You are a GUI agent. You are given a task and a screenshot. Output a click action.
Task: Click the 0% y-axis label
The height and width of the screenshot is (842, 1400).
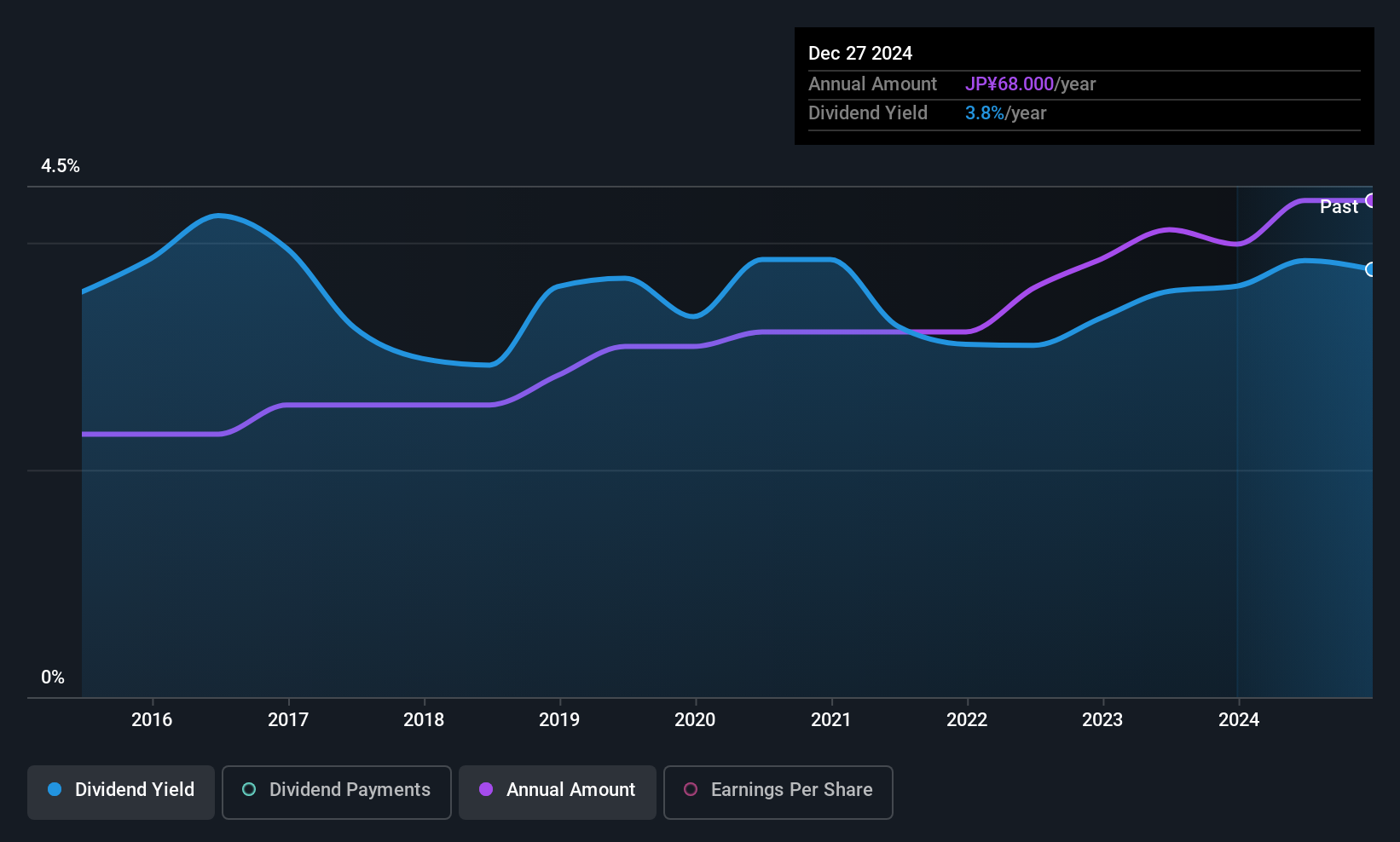[x=53, y=678]
